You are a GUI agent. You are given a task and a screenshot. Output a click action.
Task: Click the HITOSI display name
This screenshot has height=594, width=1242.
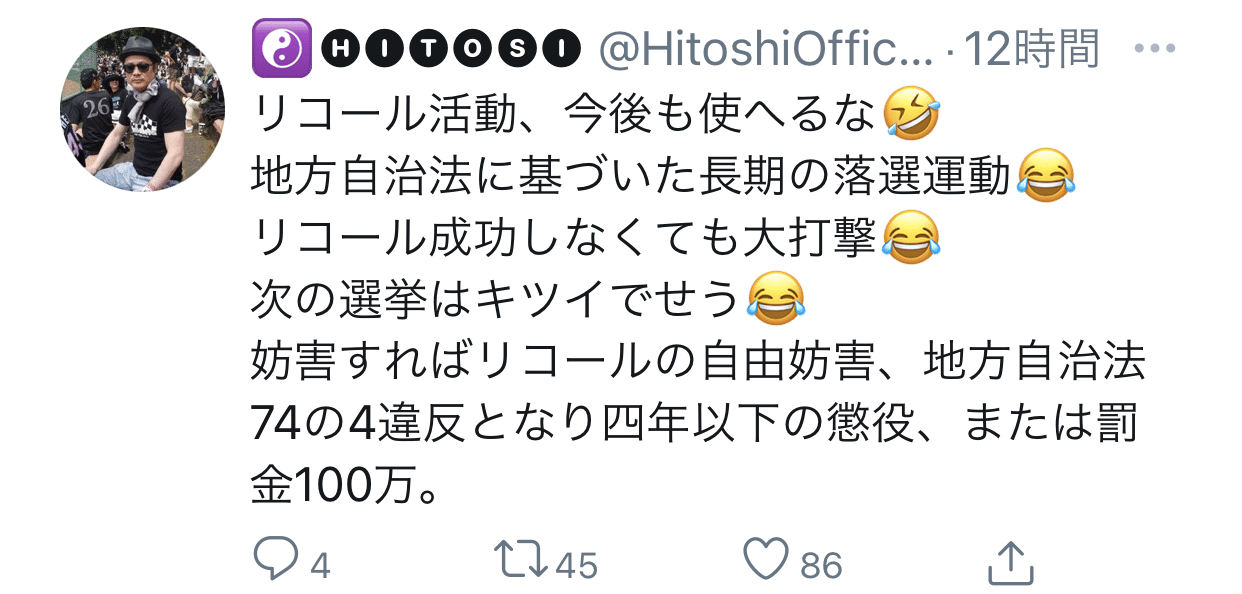point(451,50)
